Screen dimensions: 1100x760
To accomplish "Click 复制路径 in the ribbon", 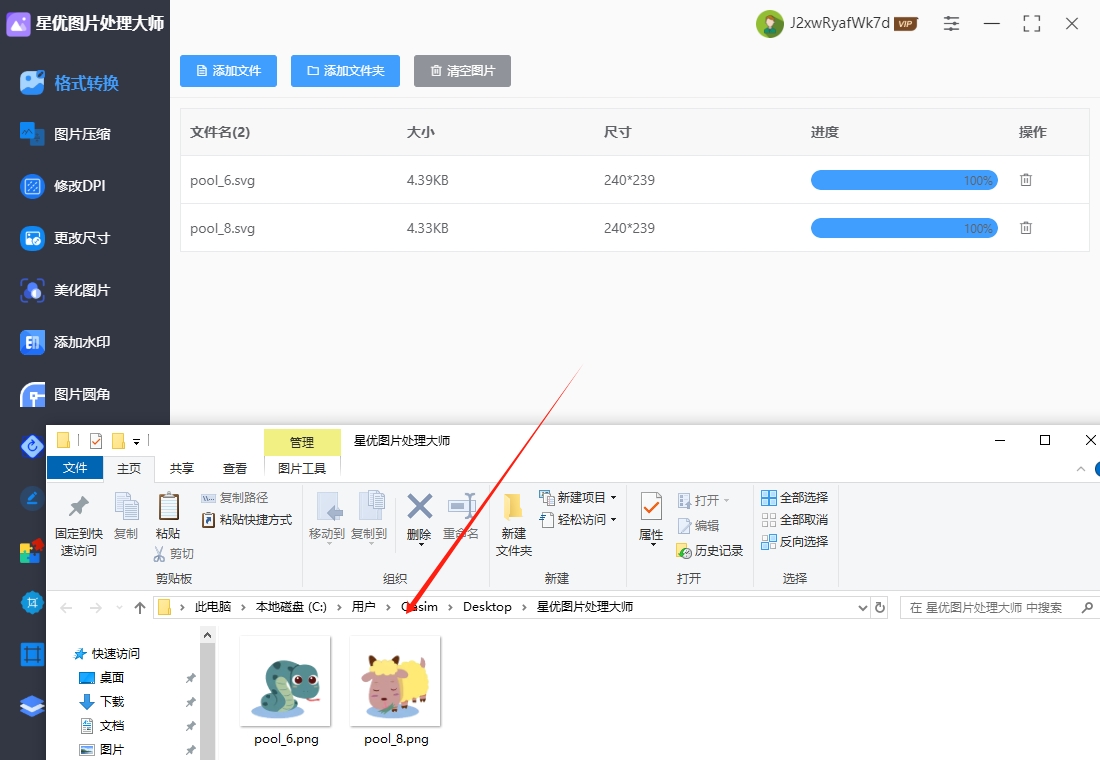I will point(234,498).
